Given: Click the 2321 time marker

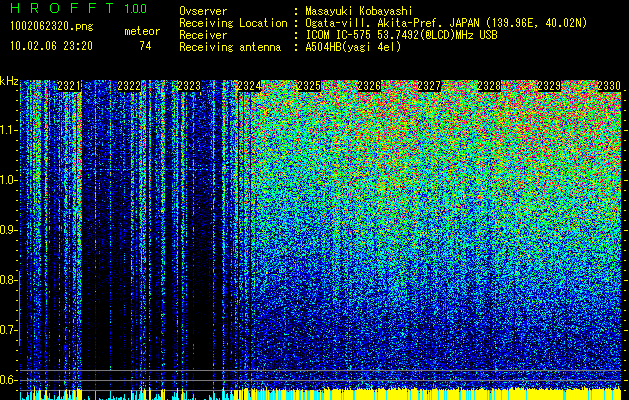Looking at the screenshot, I should pos(69,86).
